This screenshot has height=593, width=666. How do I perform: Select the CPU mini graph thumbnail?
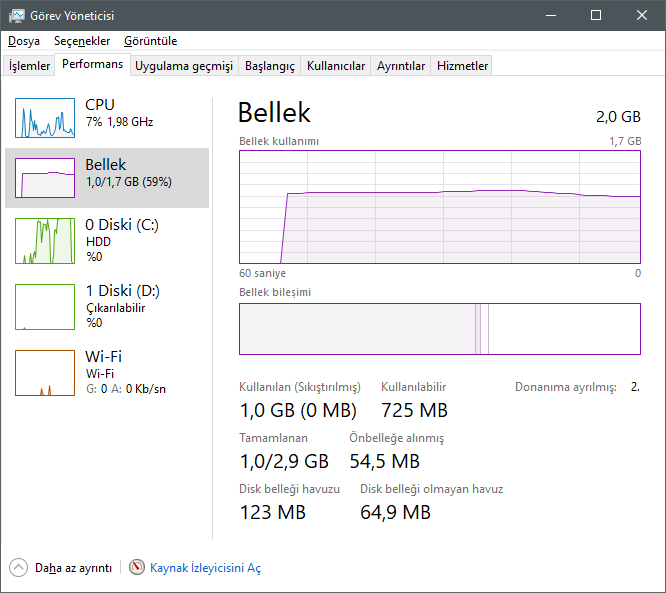click(45, 118)
